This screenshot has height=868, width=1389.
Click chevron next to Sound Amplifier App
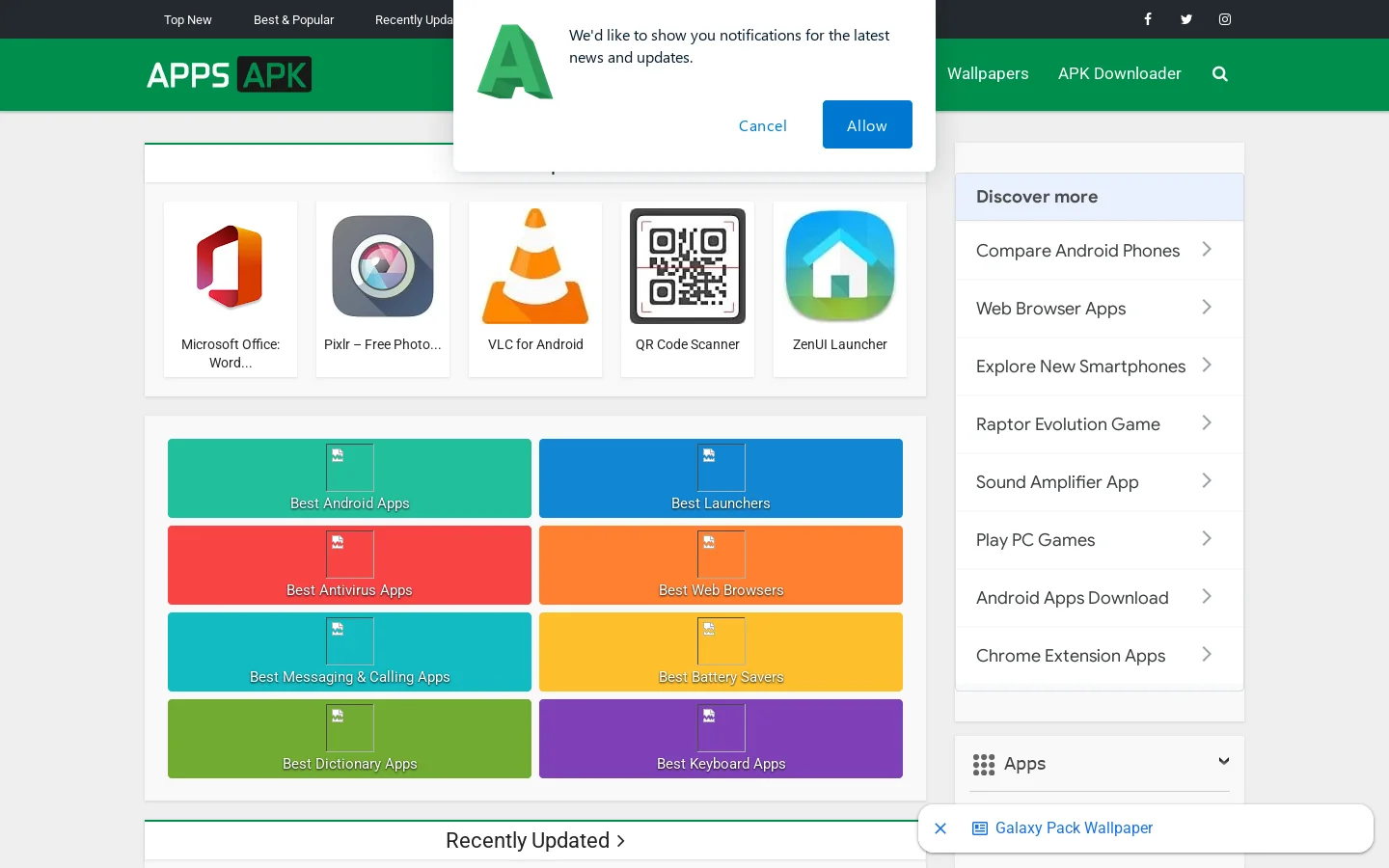(x=1207, y=480)
